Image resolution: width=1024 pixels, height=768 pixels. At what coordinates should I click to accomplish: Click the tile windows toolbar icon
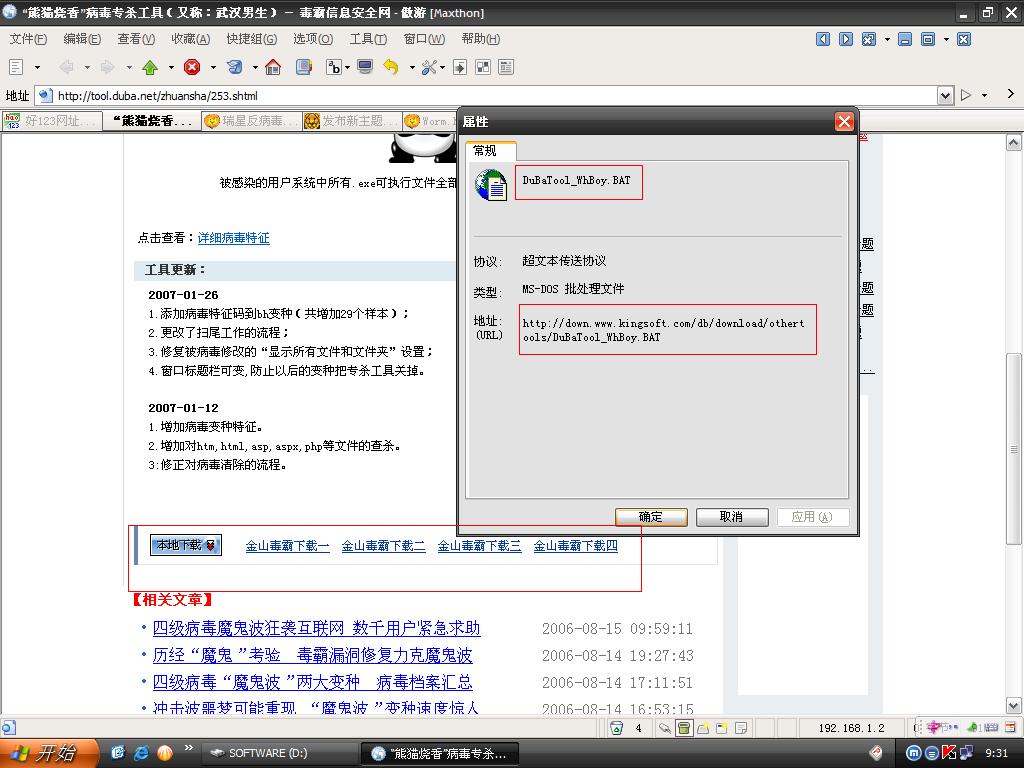[x=483, y=67]
